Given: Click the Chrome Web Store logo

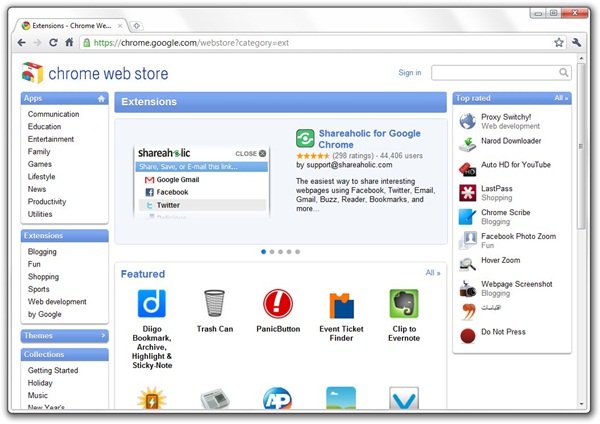Looking at the screenshot, I should point(95,73).
